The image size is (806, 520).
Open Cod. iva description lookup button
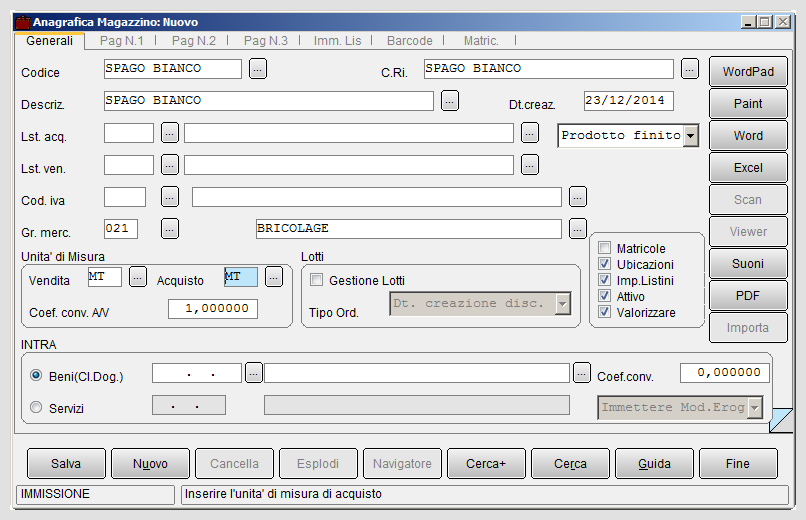pos(578,197)
